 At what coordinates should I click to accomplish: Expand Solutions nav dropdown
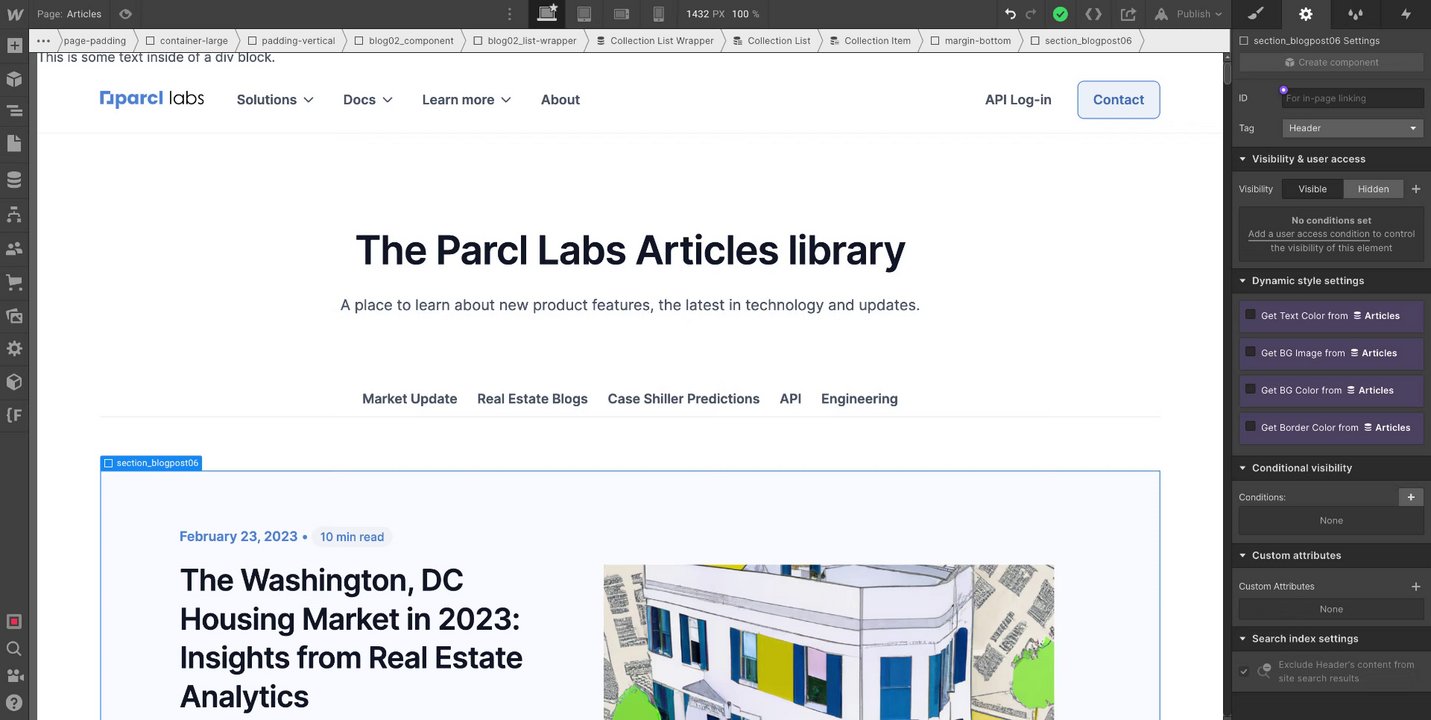tap(275, 100)
